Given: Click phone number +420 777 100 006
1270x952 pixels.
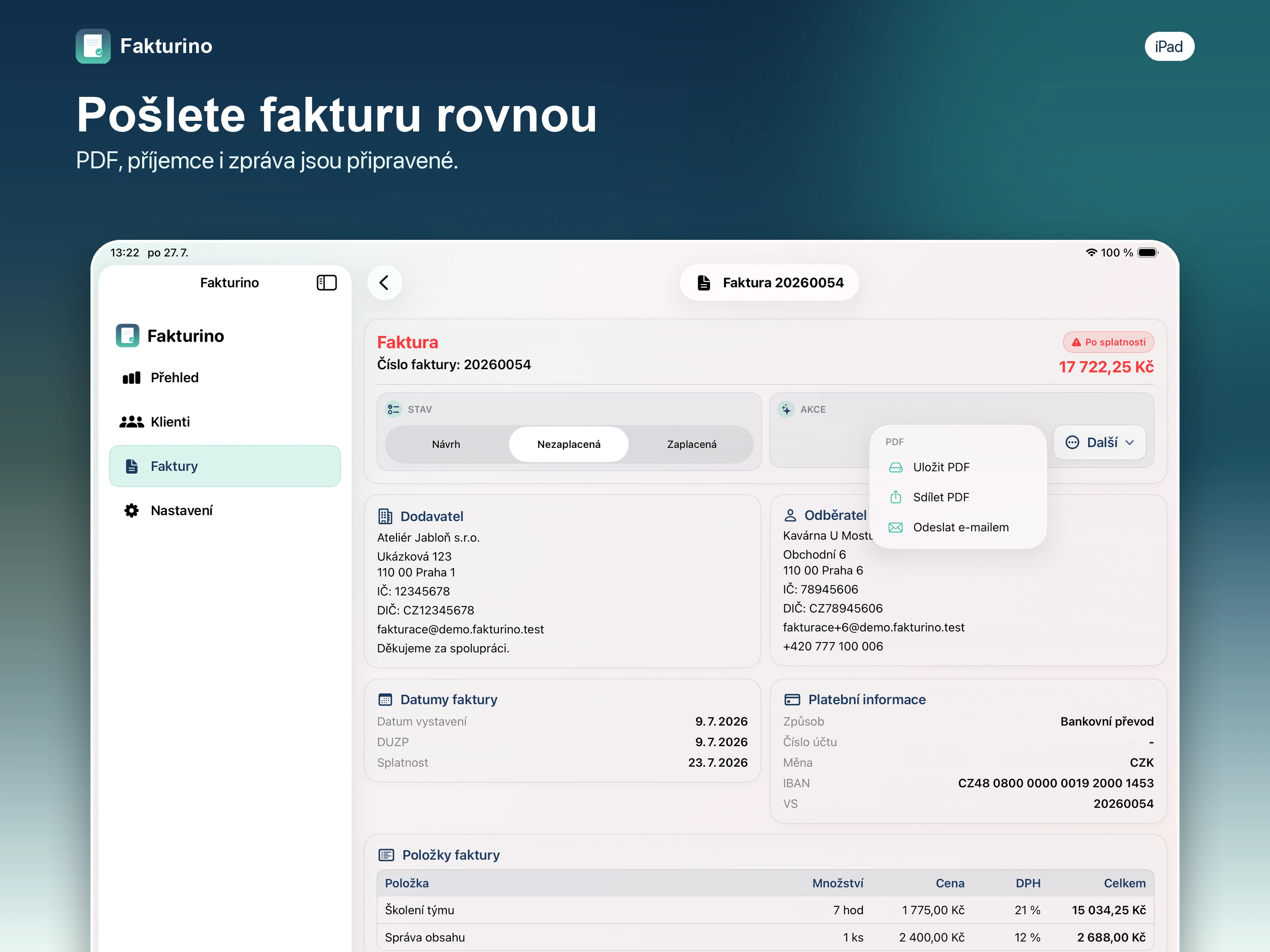Looking at the screenshot, I should tap(833, 646).
